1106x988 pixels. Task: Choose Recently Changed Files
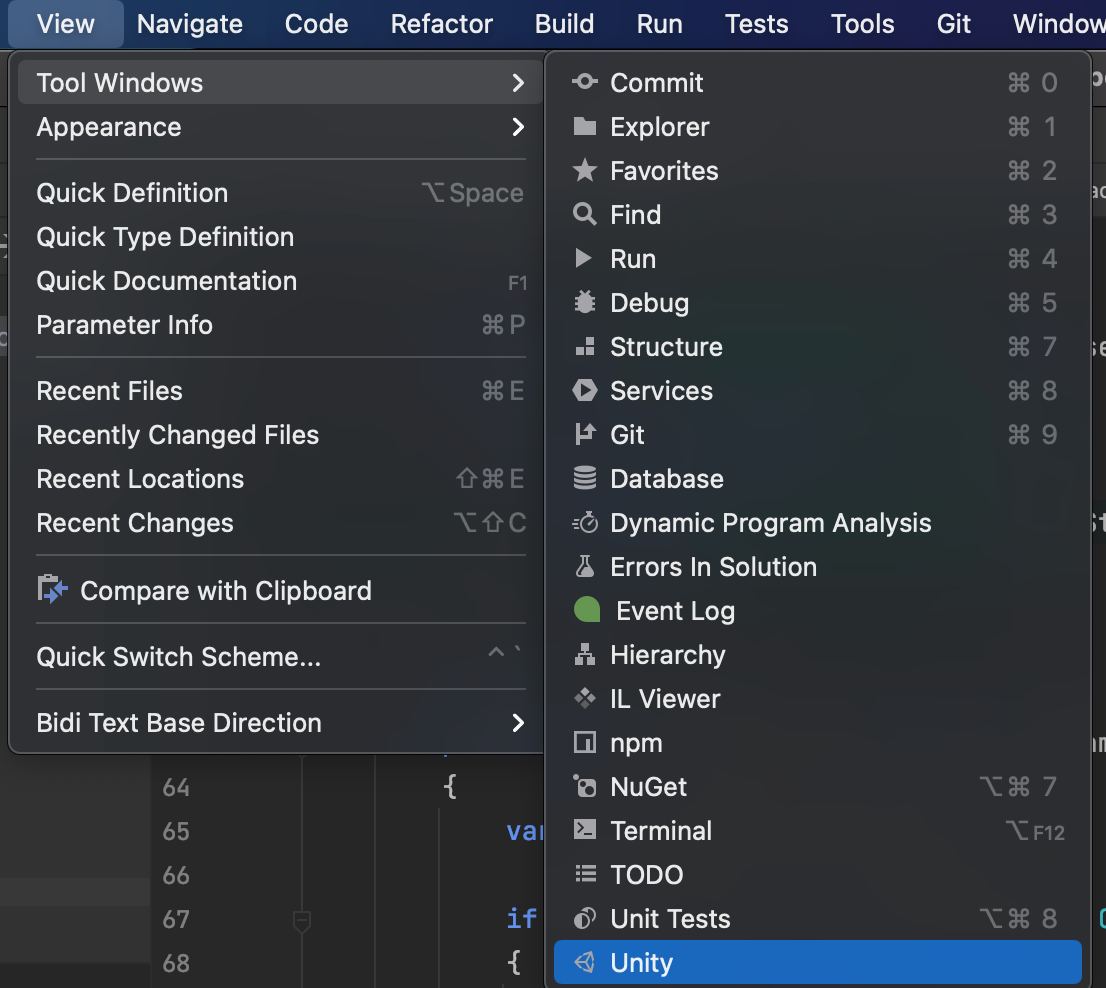click(x=281, y=435)
